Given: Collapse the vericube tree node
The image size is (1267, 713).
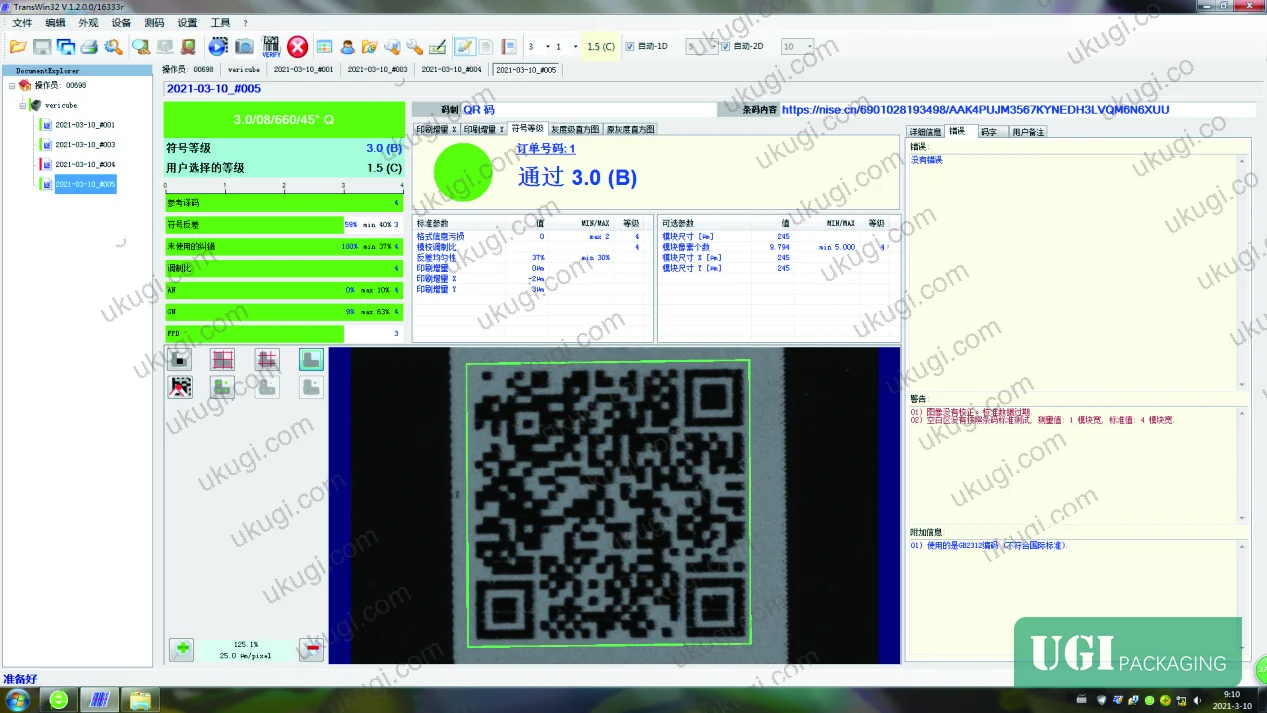Looking at the screenshot, I should point(23,105).
